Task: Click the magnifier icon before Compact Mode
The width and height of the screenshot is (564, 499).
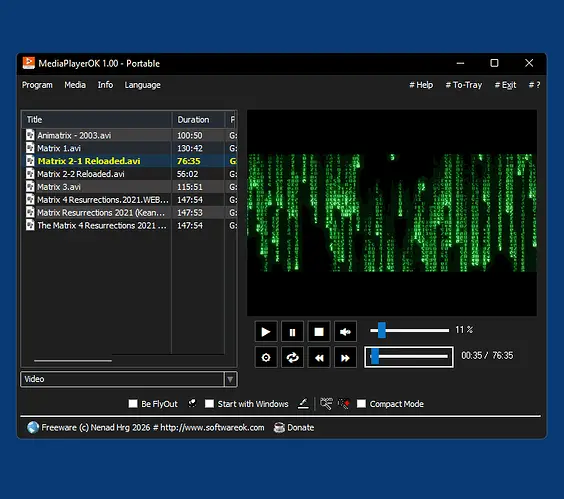Action: click(326, 404)
